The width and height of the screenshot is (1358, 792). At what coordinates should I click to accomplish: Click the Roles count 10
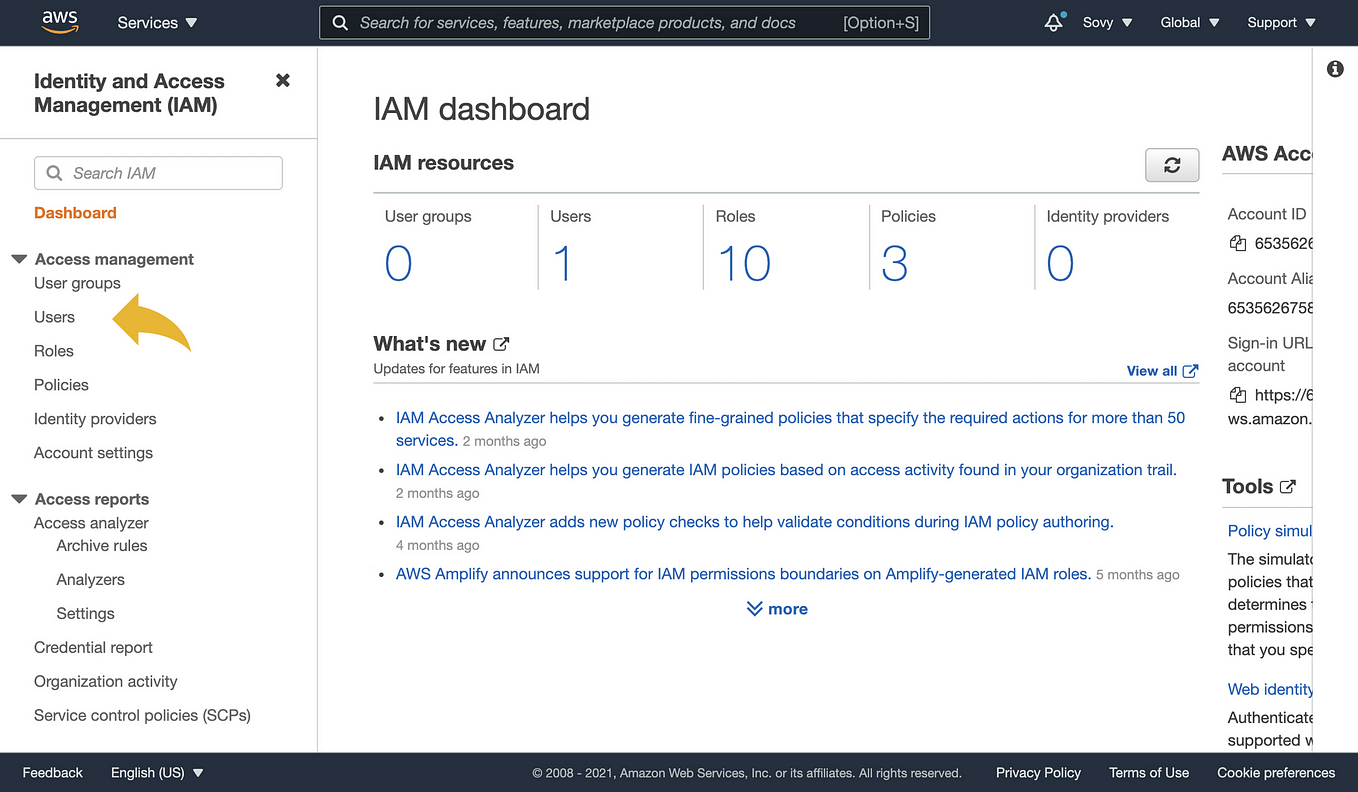coord(744,264)
